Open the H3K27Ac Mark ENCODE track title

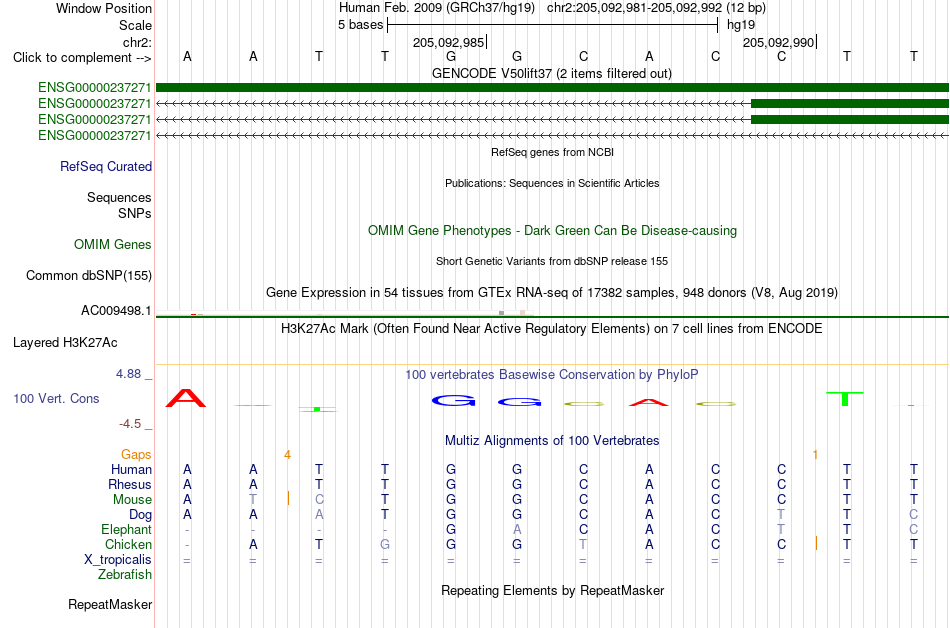coord(552,329)
